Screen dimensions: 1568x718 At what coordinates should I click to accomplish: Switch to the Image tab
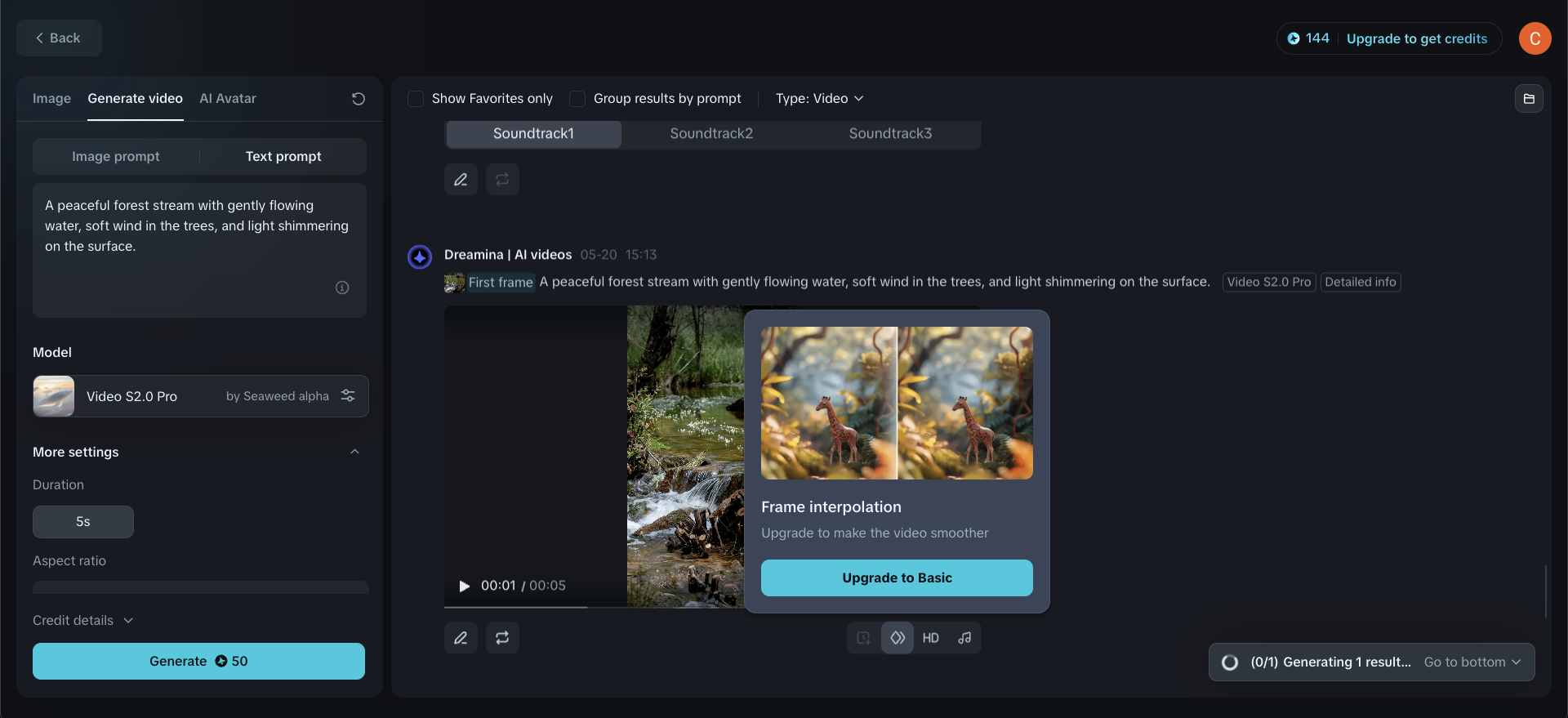click(51, 99)
